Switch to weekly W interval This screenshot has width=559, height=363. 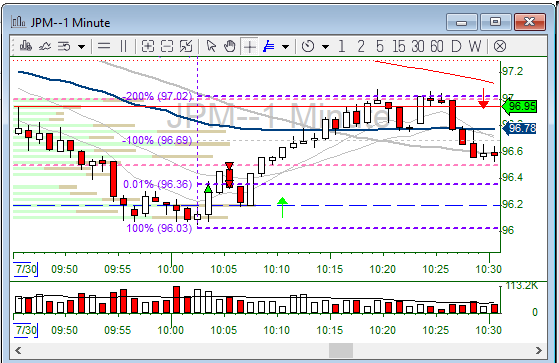pos(475,46)
